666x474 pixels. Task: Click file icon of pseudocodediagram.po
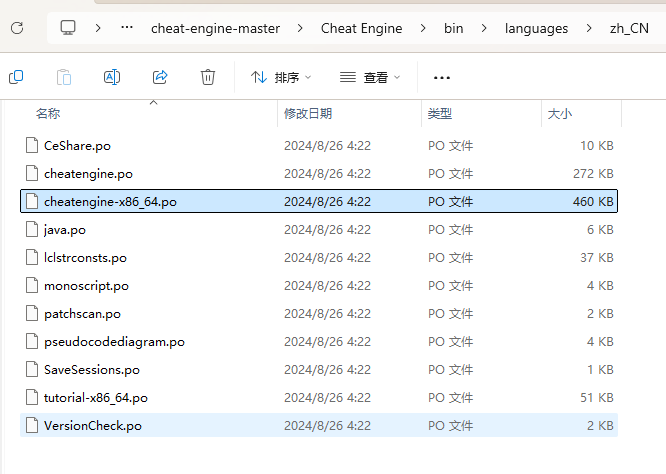coord(32,341)
